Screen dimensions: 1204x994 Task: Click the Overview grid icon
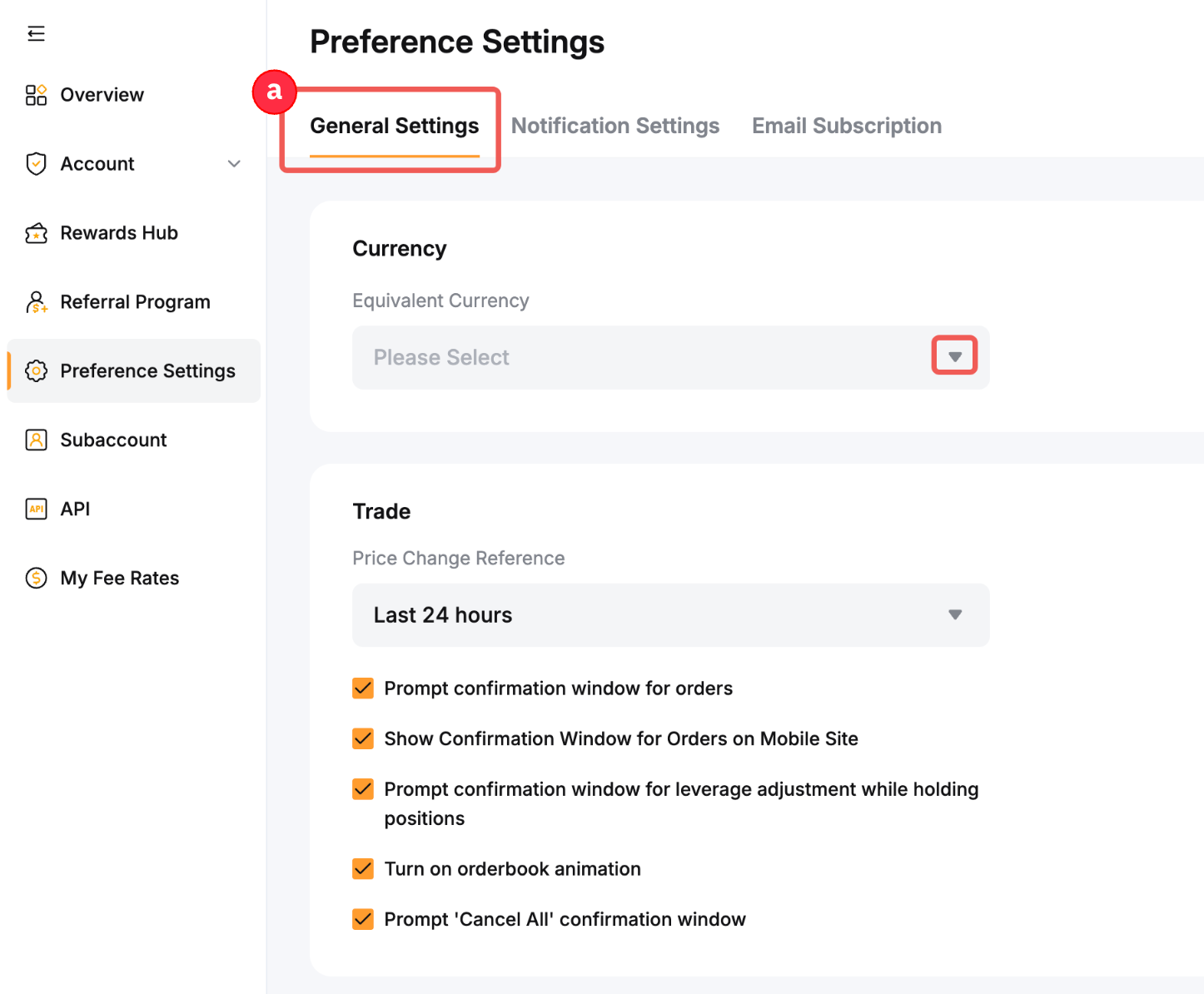[x=36, y=95]
